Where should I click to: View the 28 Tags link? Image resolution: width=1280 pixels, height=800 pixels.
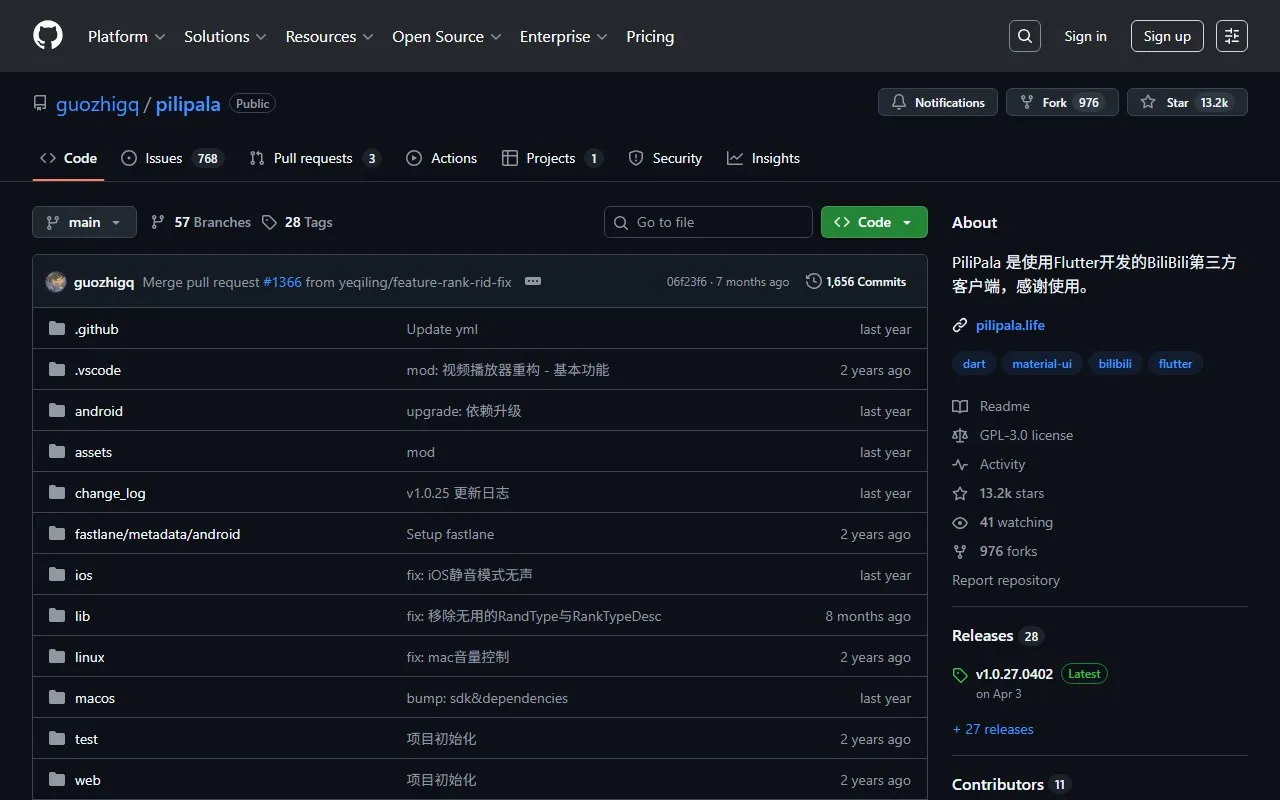[x=298, y=222]
